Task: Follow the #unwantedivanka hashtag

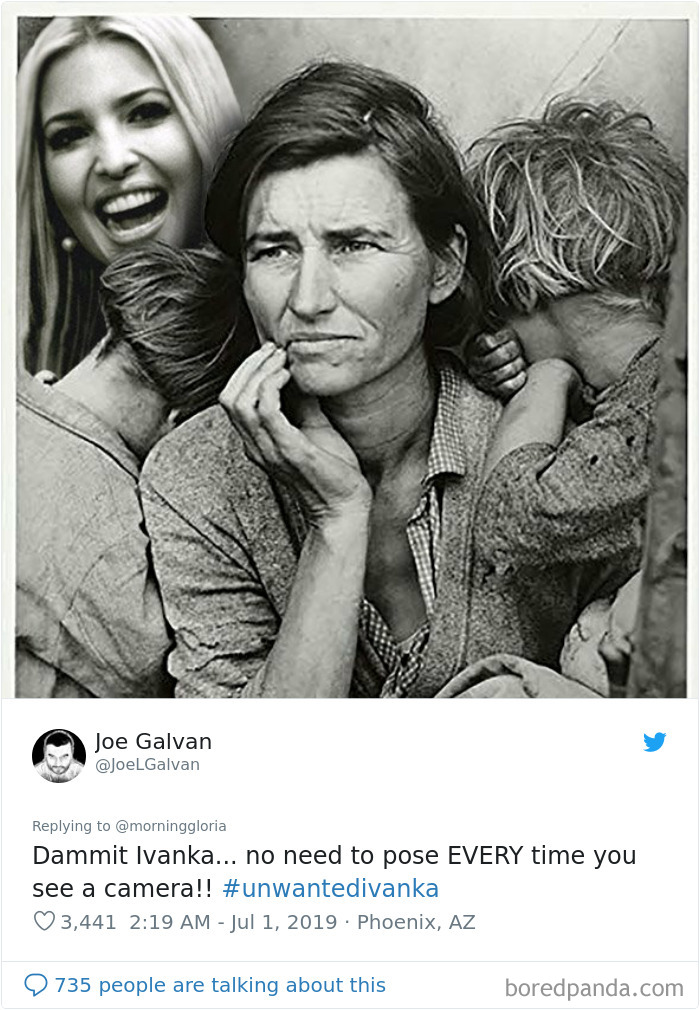Action: coord(330,888)
